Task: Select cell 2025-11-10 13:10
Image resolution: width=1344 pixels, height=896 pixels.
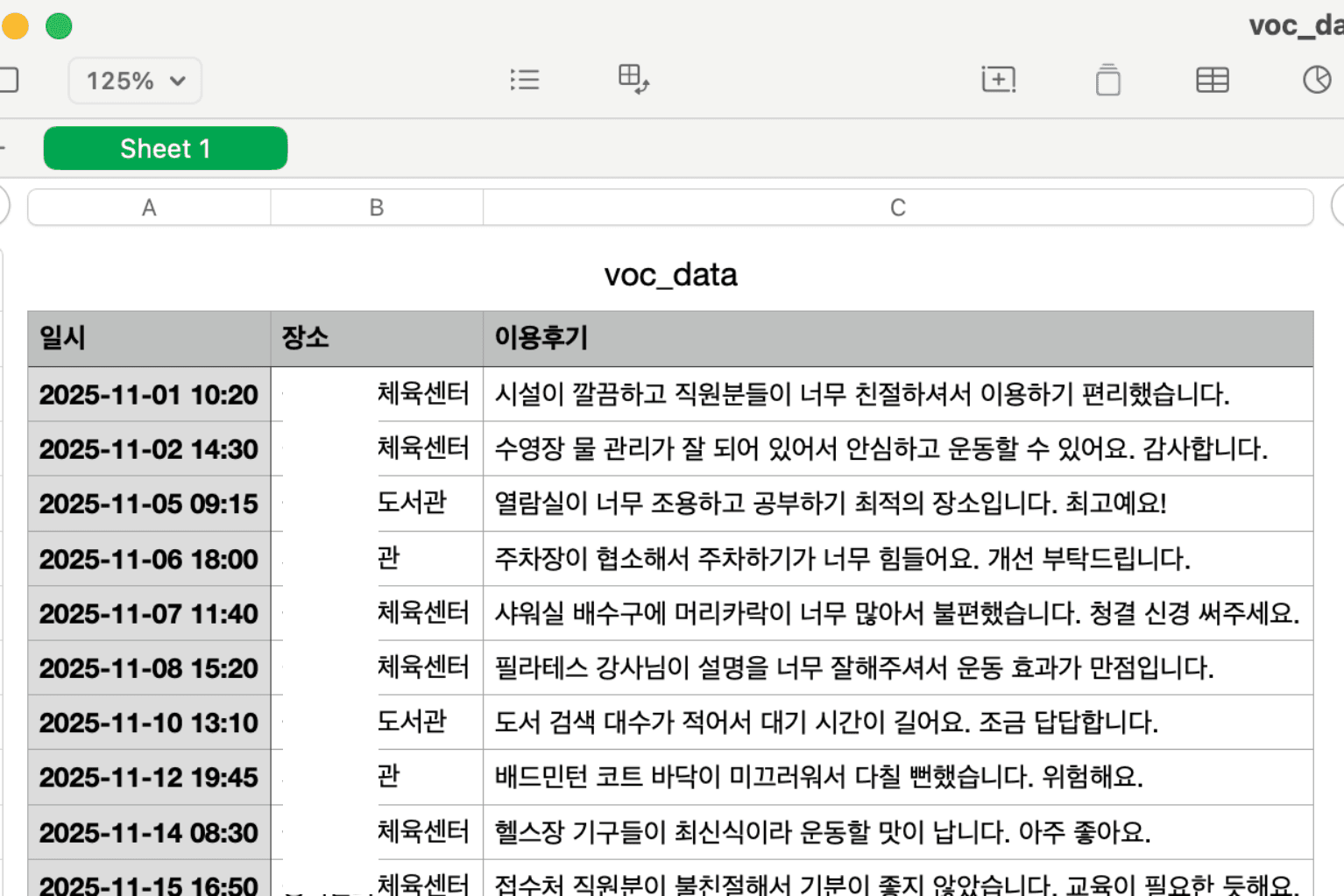Action: coord(149,723)
